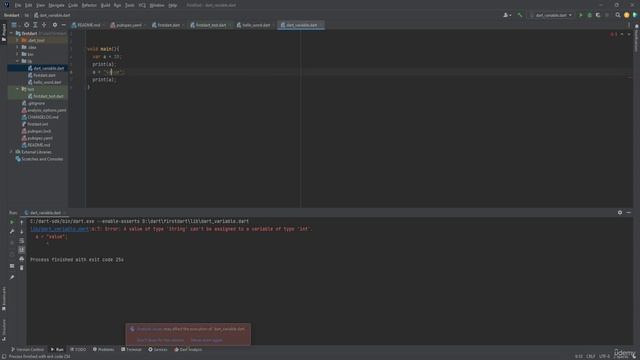Hide the Project tool window
Image resolution: width=640 pixels, height=360 pixels.
click(x=64, y=25)
